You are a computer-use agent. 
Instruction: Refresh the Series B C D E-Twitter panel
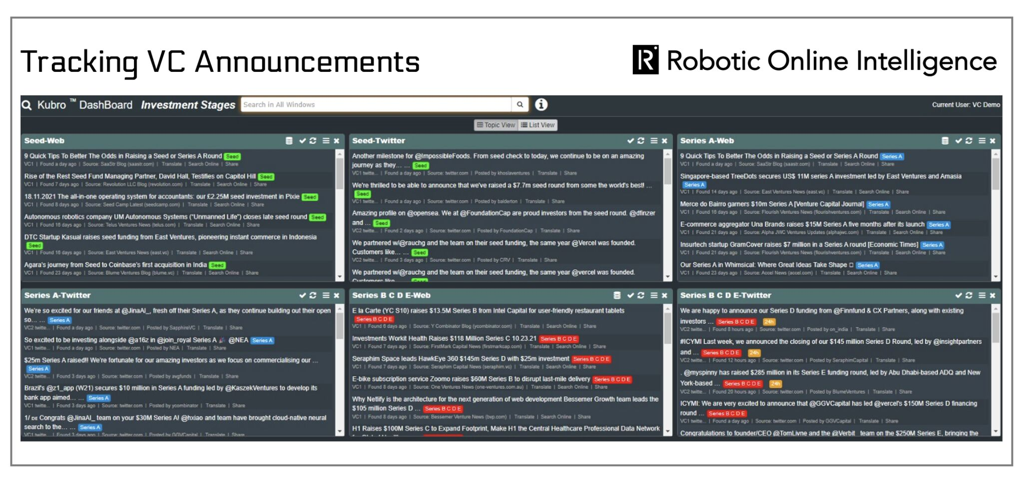[x=969, y=296]
